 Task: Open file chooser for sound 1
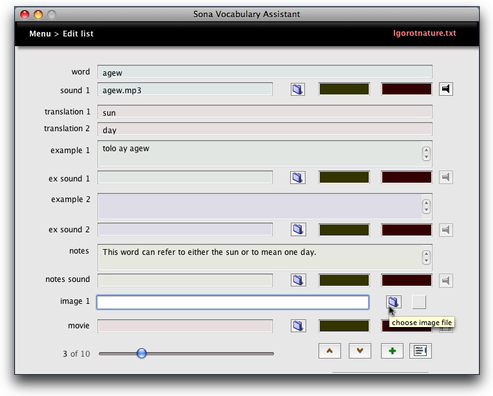click(x=297, y=89)
